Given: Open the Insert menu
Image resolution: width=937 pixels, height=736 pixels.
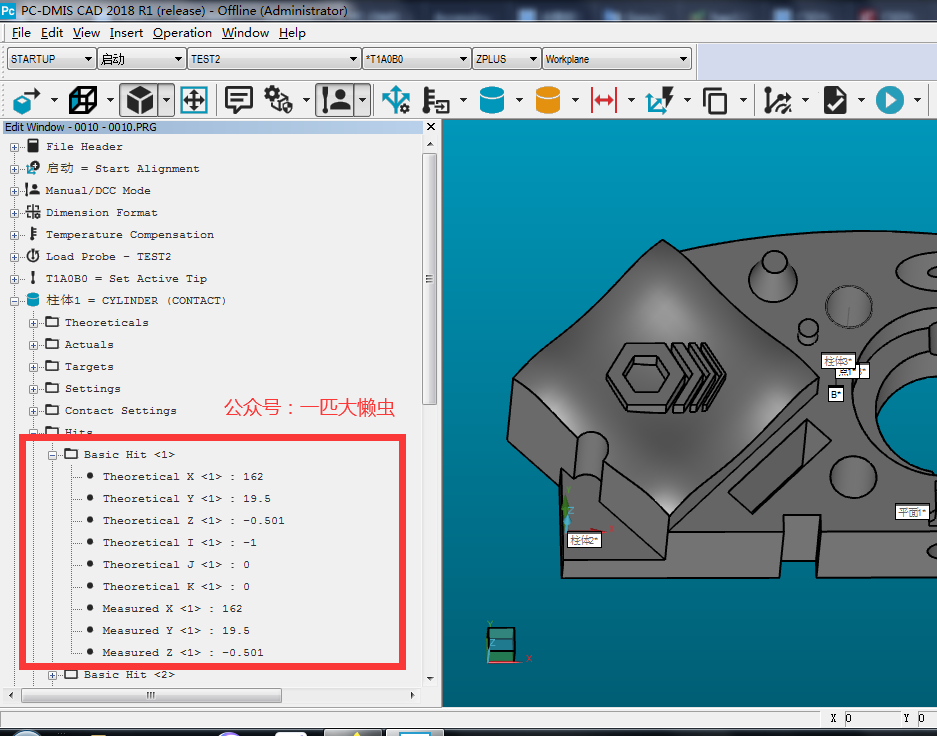Looking at the screenshot, I should [126, 33].
